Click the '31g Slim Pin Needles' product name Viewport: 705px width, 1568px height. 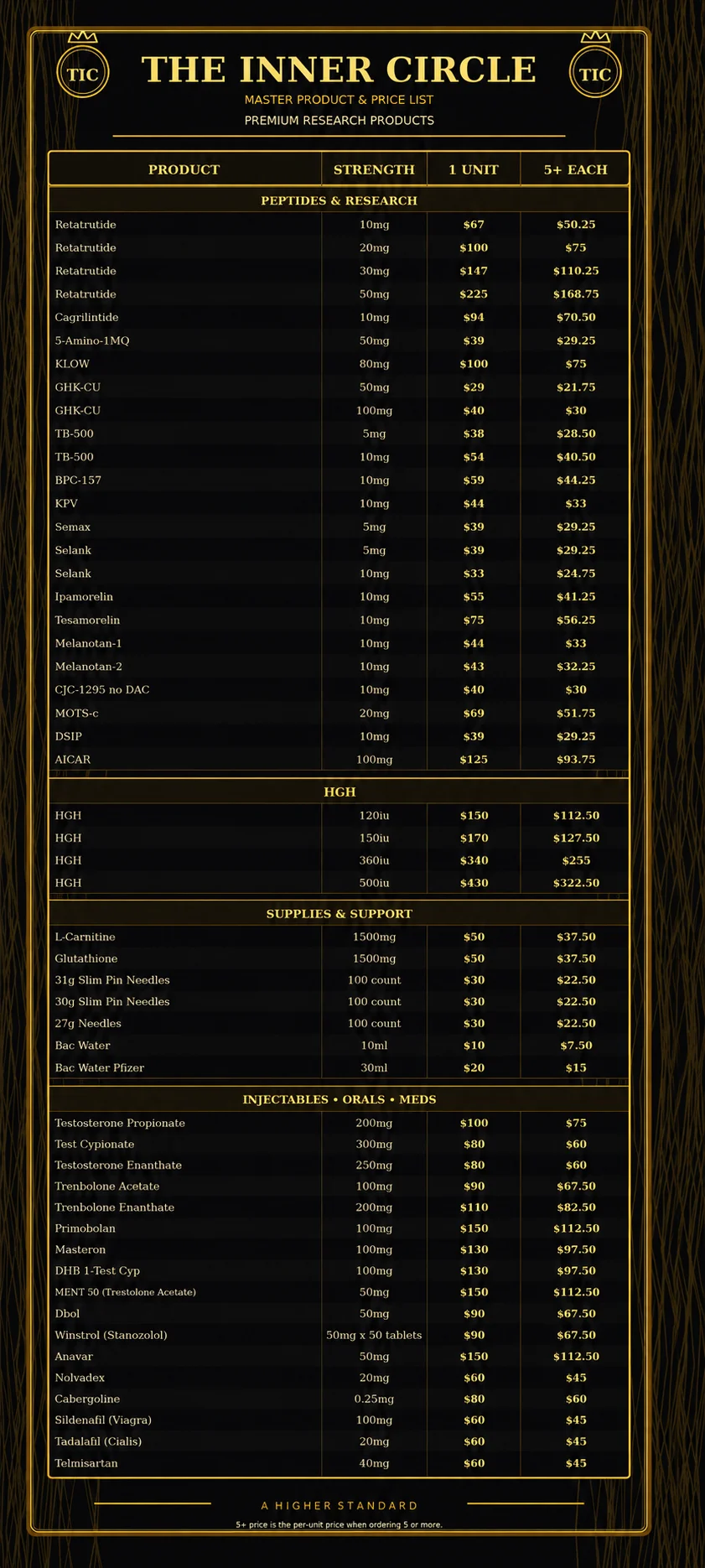(x=112, y=980)
